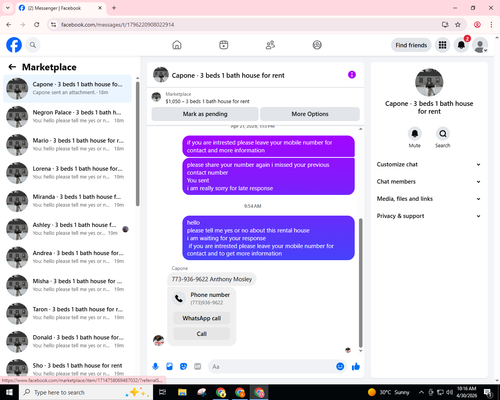Image resolution: width=500 pixels, height=400 pixels.
Task: Click the chat messages scrollbar
Action: click(360, 282)
